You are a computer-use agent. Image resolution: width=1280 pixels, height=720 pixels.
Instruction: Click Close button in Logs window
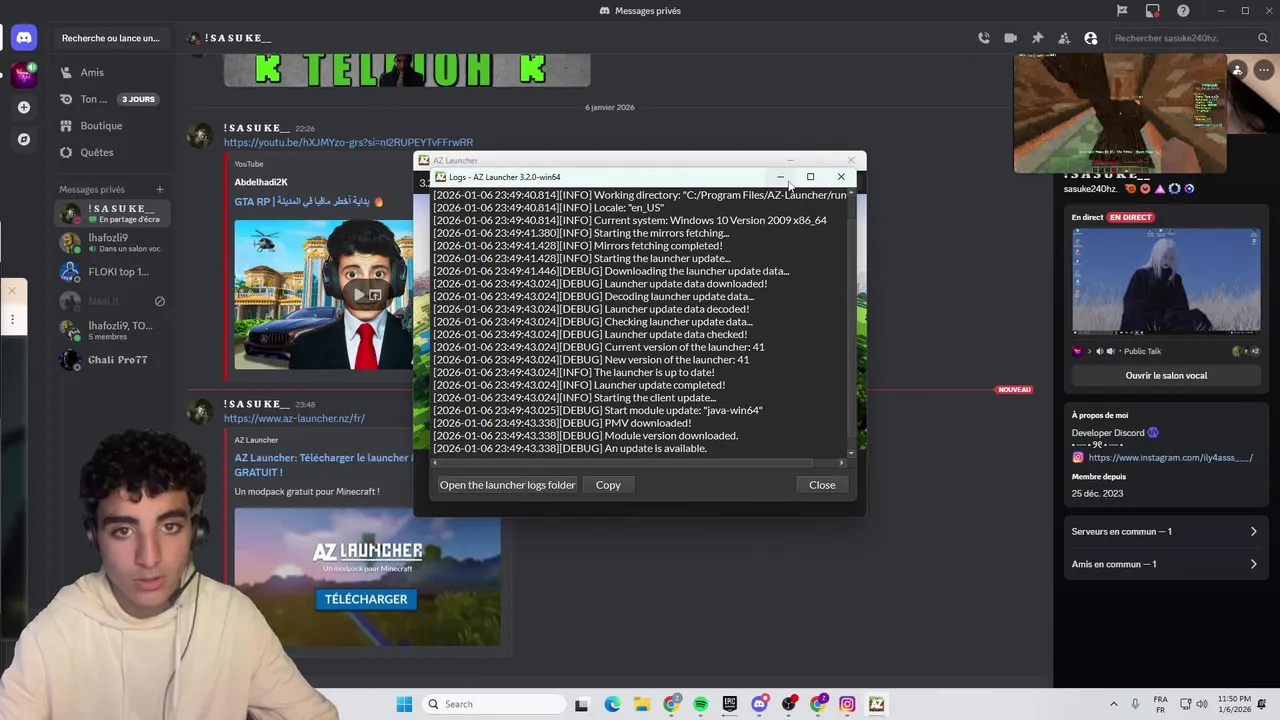(x=822, y=485)
